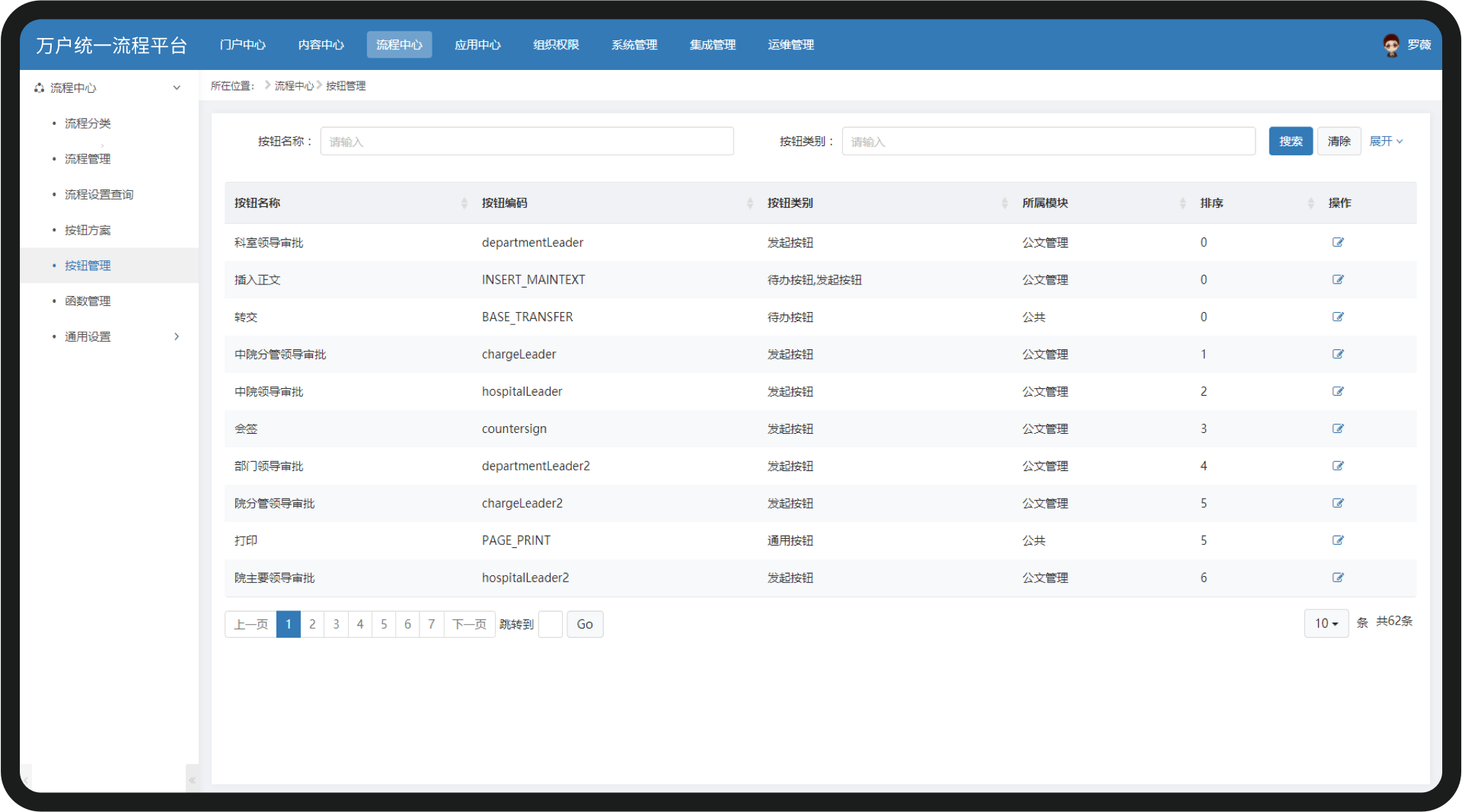The height and width of the screenshot is (812, 1462).
Task: Click the 搜索 button
Action: (1291, 142)
